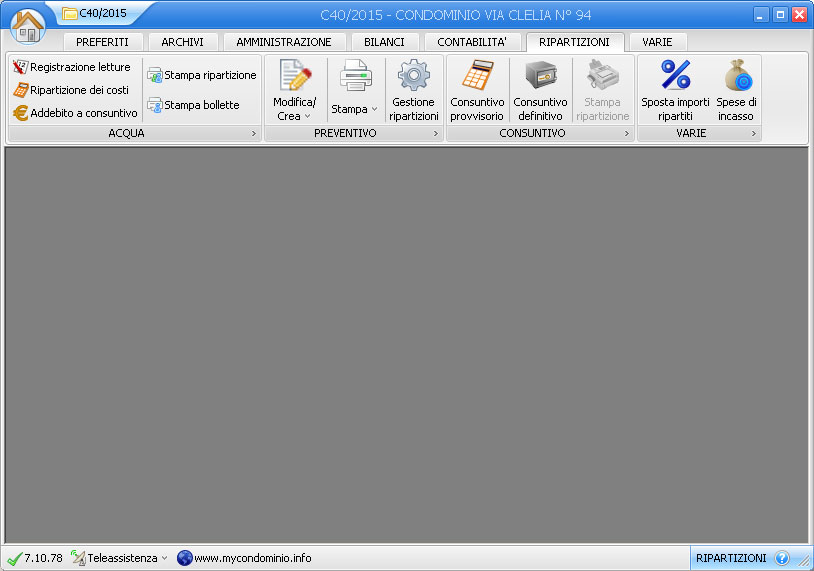Image resolution: width=814 pixels, height=571 pixels.
Task: Click Stampa ripartizione in Acqua group
Action: point(202,75)
